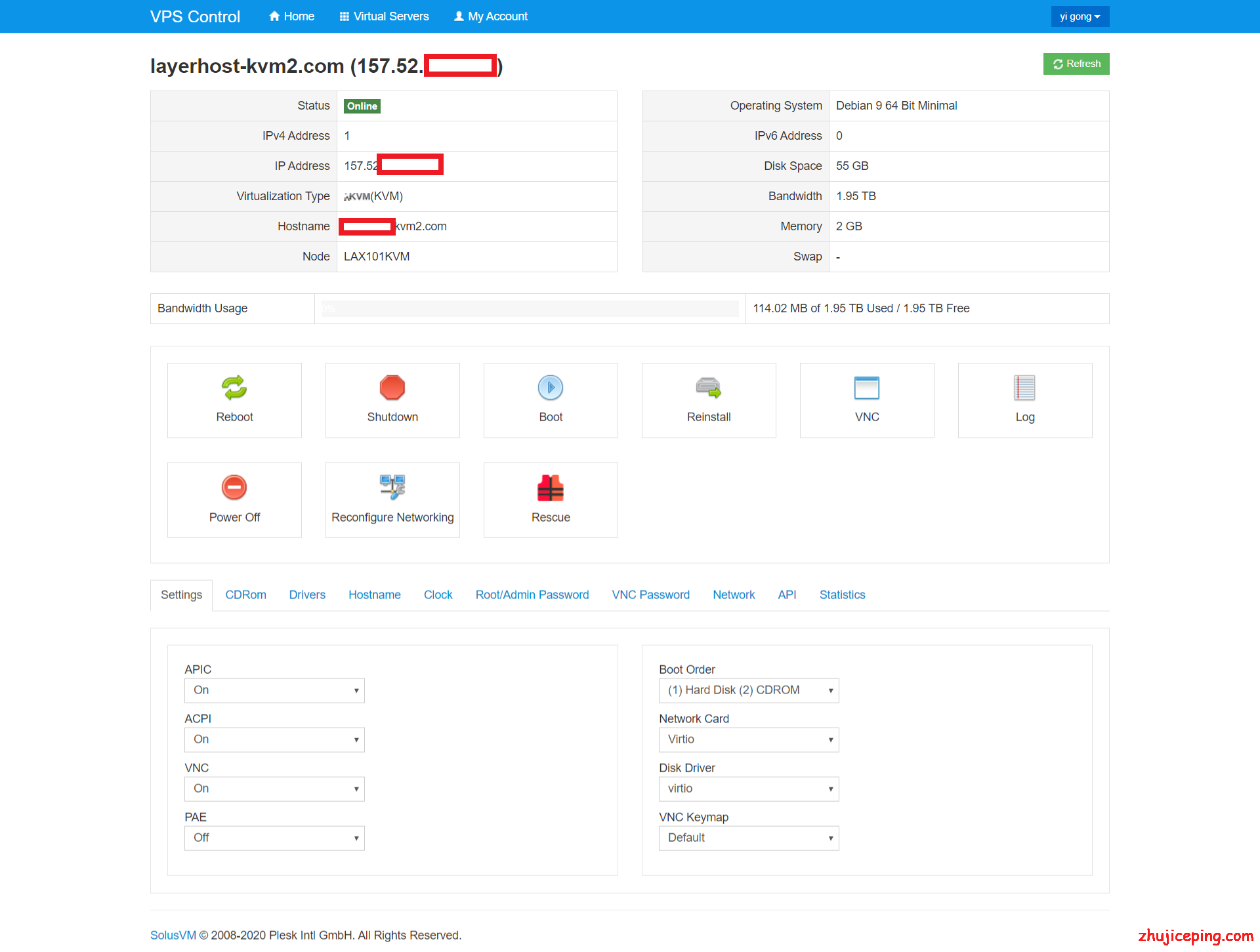Launch the VNC console window icon
Image resolution: width=1260 pixels, height=952 pixels.
867,388
